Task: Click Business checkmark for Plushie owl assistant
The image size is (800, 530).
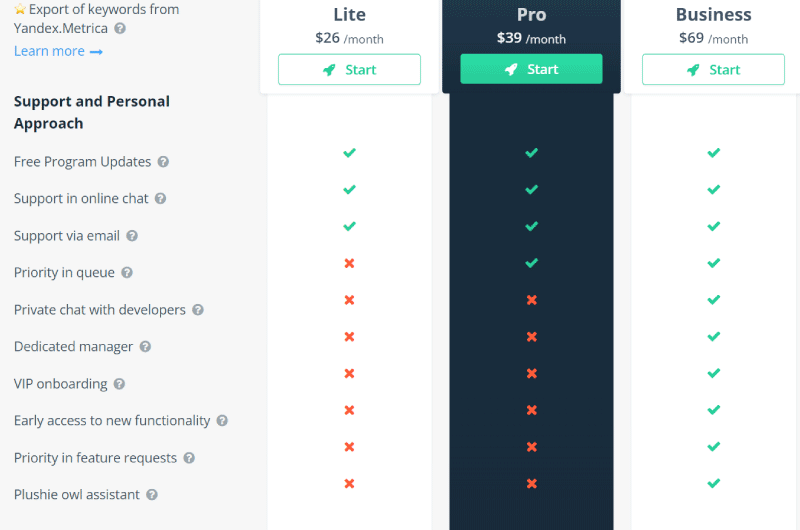Action: (714, 483)
